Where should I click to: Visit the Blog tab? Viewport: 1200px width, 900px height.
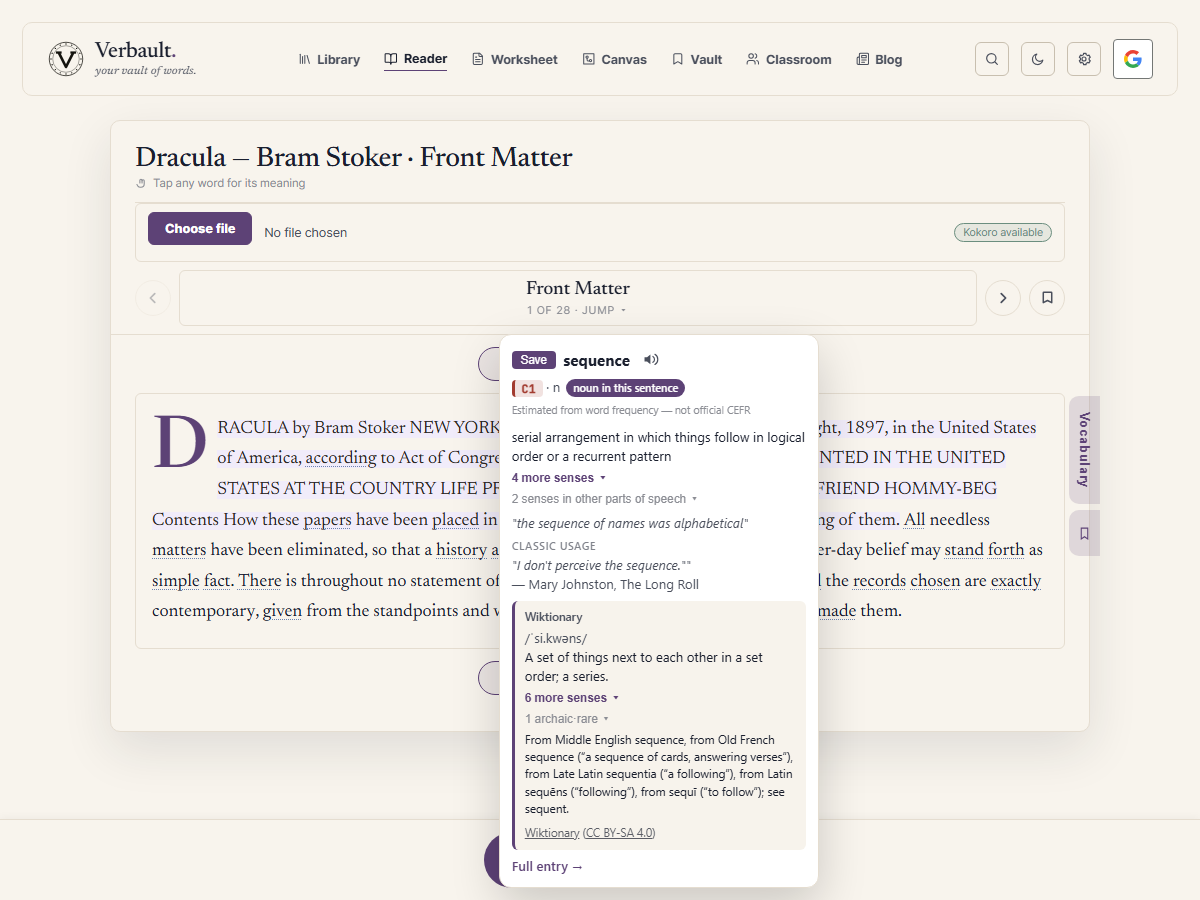pyautogui.click(x=880, y=60)
